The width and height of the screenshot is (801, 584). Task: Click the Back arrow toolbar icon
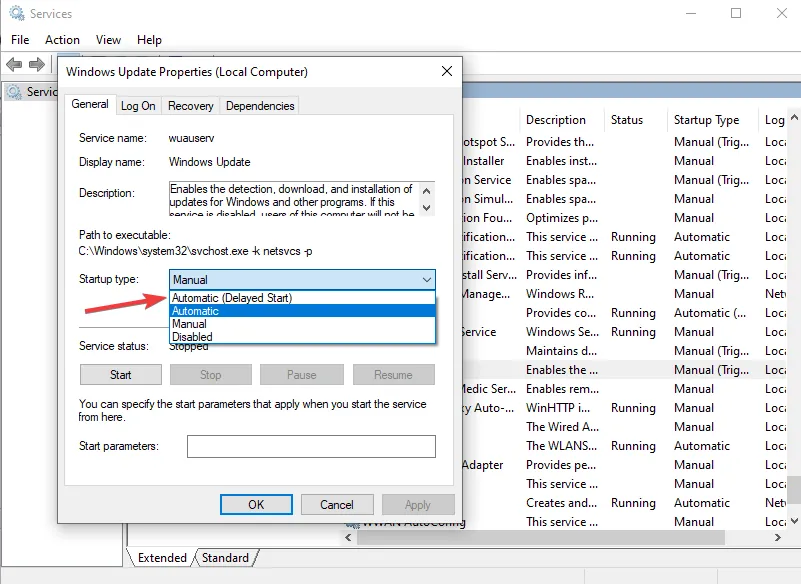pyautogui.click(x=15, y=64)
